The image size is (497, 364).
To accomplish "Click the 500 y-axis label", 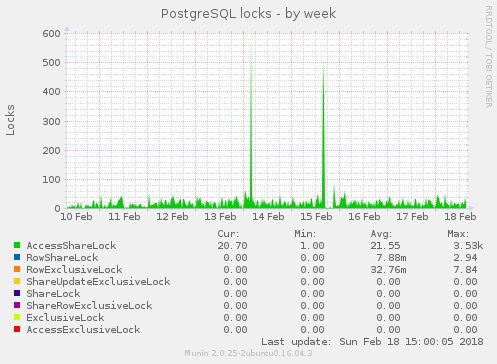I will [52, 63].
